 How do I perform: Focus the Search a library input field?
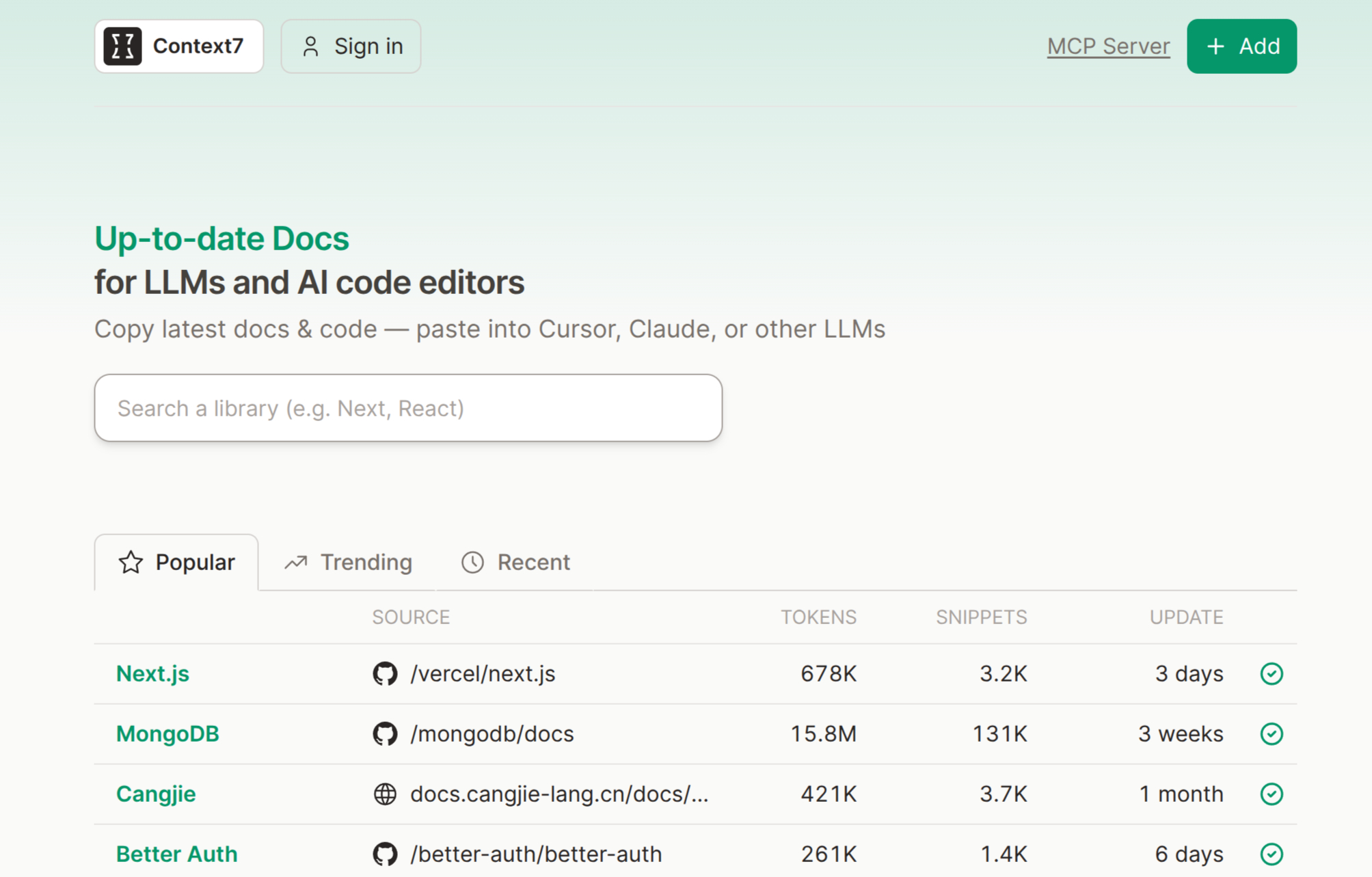408,408
